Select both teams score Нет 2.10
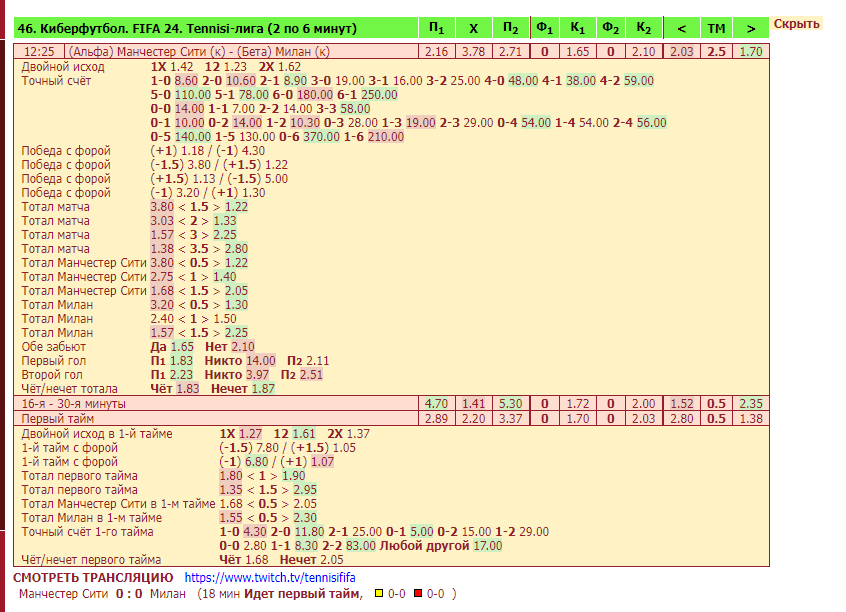Screen dimensions: 846x612 coord(243,348)
